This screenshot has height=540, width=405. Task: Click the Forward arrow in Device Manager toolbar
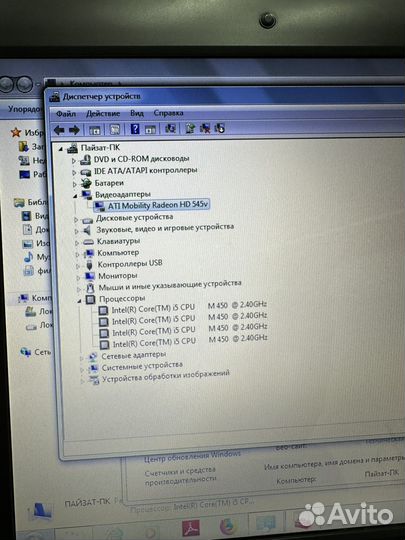click(74, 130)
